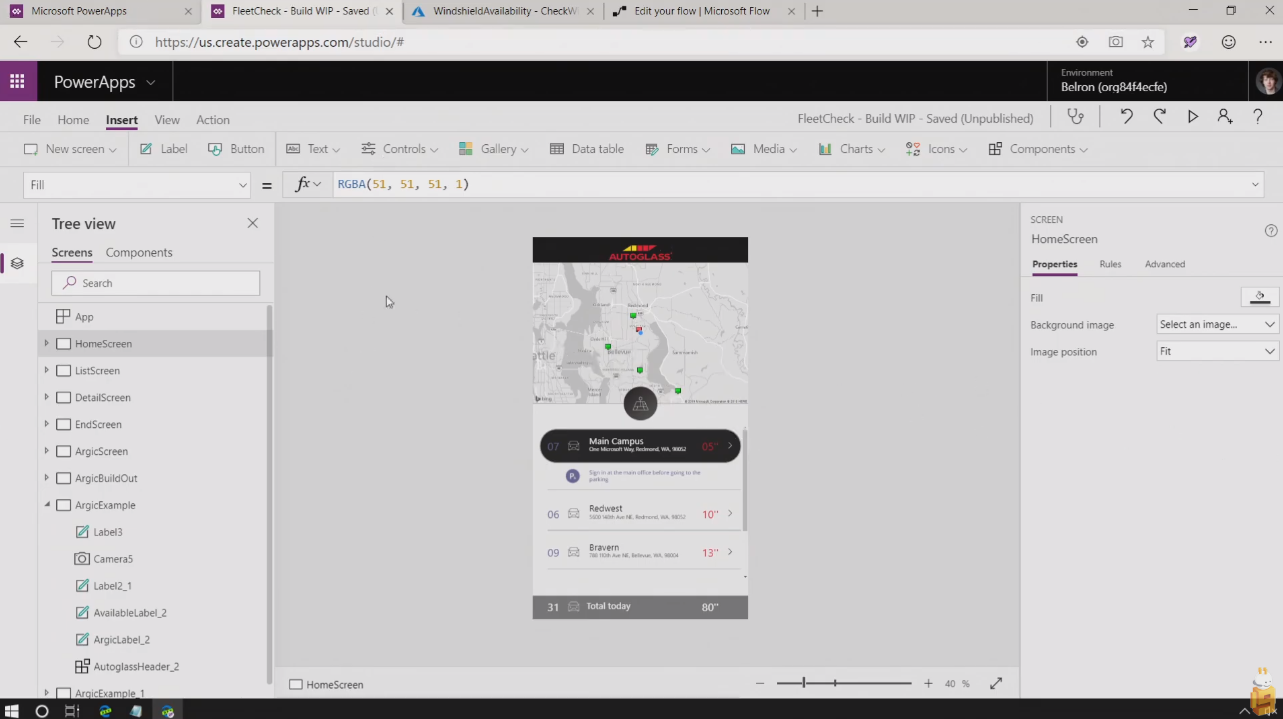Image resolution: width=1283 pixels, height=719 pixels.
Task: Open the PowerApps brand dropdown chevron
Action: (151, 82)
